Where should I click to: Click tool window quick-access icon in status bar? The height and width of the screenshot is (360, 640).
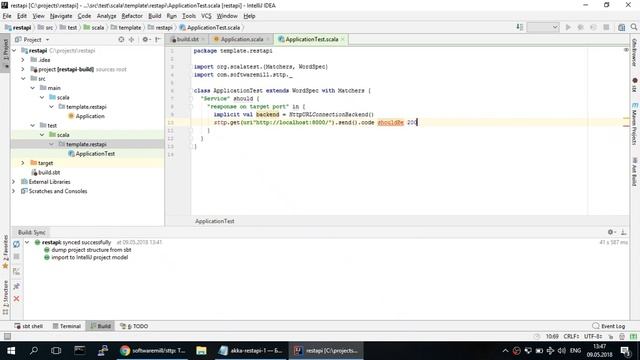pos(7,336)
